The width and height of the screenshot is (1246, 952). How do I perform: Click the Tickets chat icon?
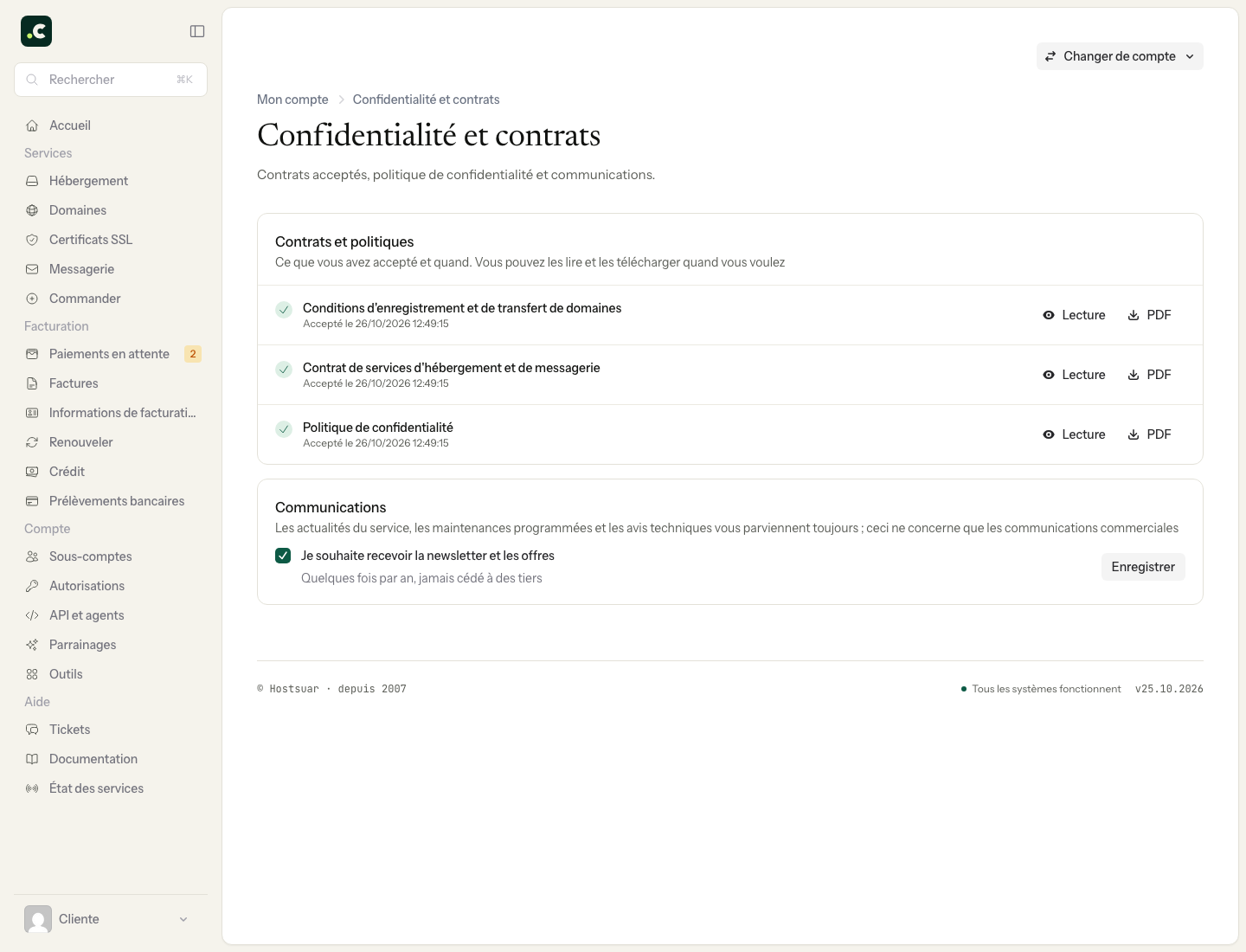pyautogui.click(x=32, y=730)
